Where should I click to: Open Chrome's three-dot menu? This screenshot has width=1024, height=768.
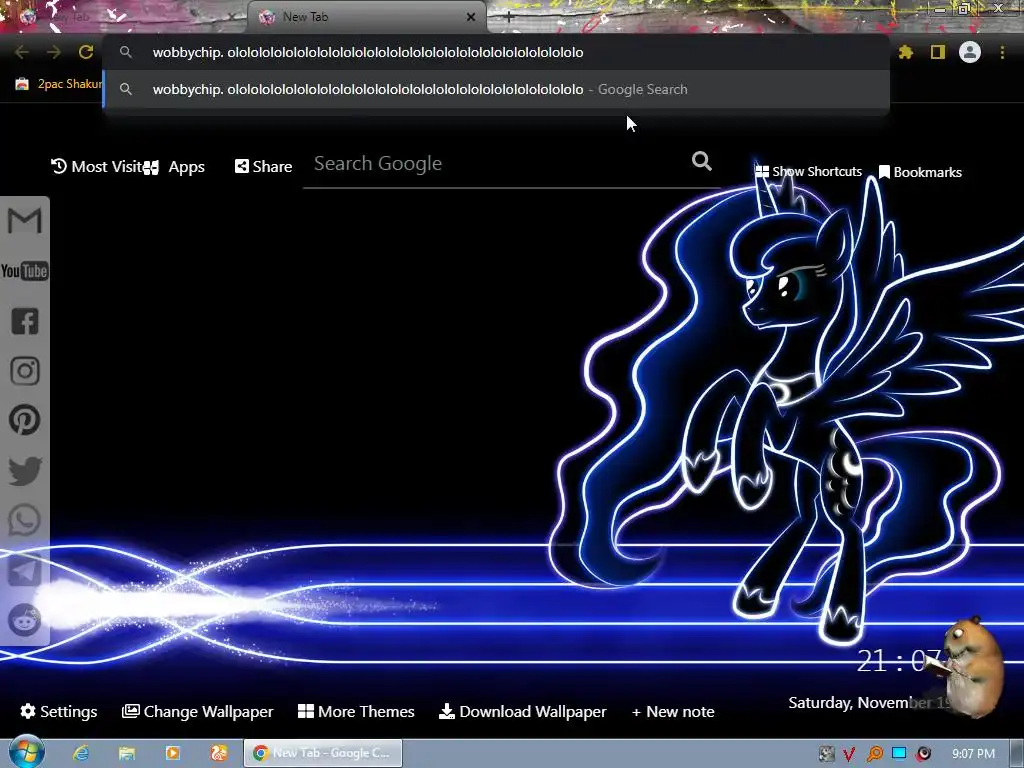click(x=1002, y=52)
